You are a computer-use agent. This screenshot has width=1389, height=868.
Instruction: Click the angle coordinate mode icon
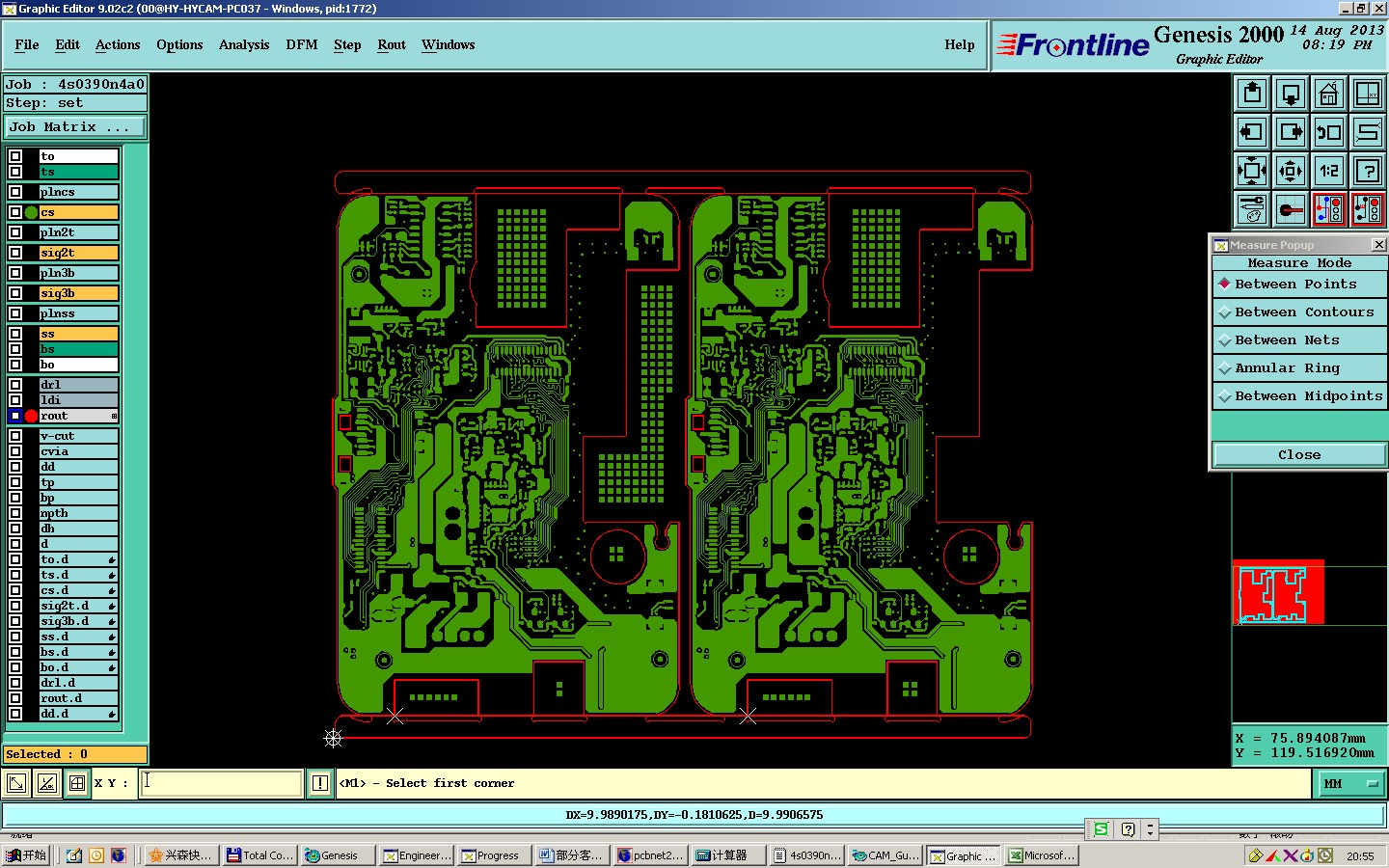point(46,783)
